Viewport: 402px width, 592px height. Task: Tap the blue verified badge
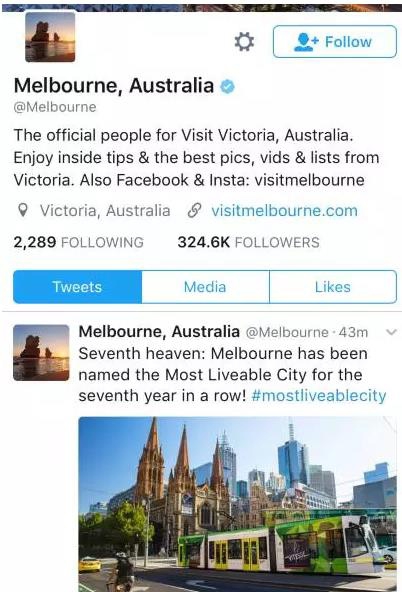click(227, 86)
